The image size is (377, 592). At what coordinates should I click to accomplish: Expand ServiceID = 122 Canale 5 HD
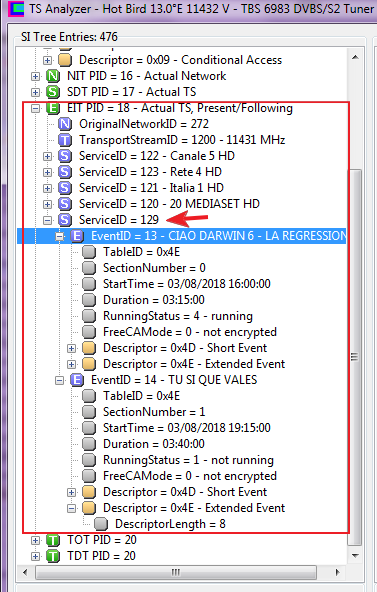[47, 156]
